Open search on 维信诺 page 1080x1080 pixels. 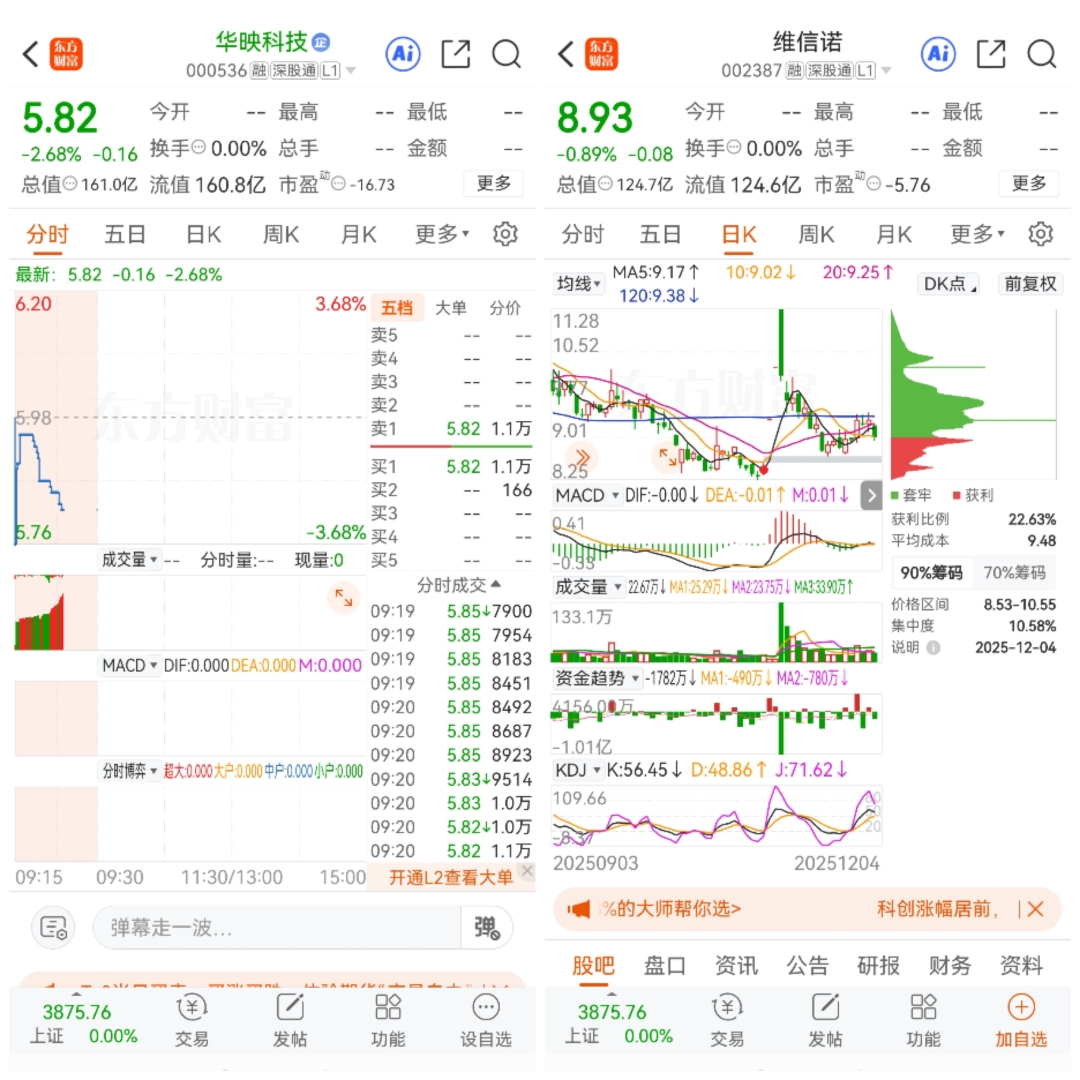[1041, 54]
